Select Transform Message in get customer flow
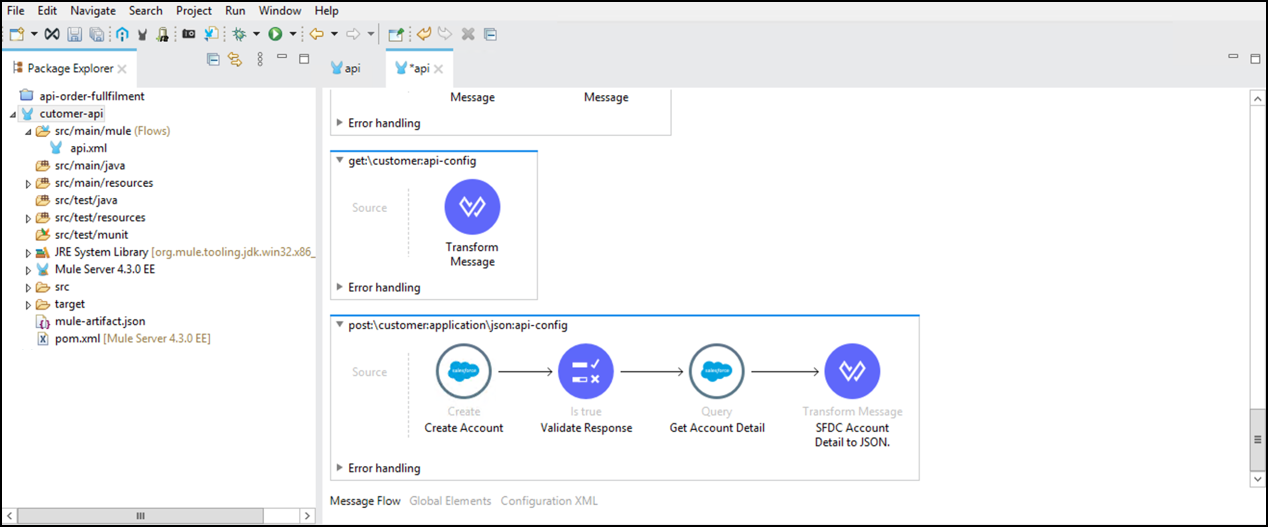Viewport: 1268px width, 527px height. pos(472,207)
